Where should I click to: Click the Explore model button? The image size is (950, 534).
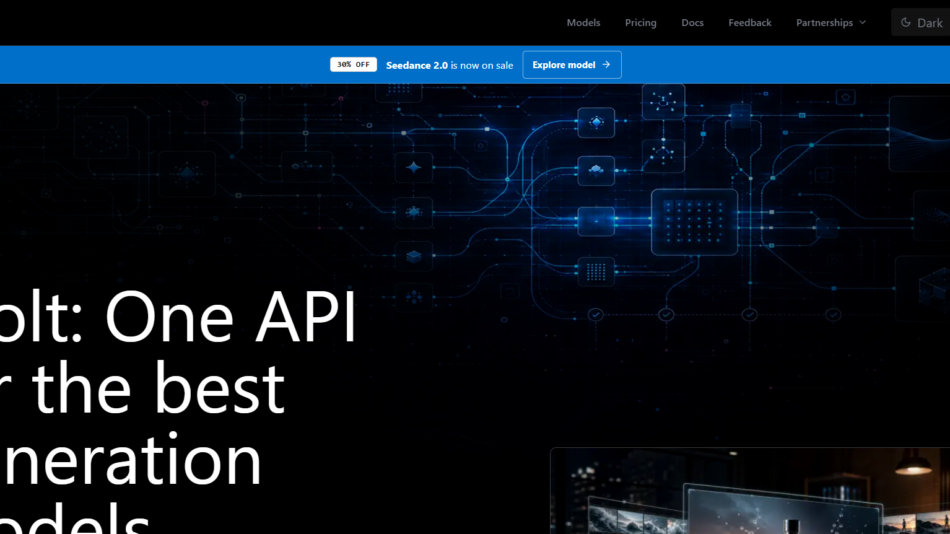572,65
